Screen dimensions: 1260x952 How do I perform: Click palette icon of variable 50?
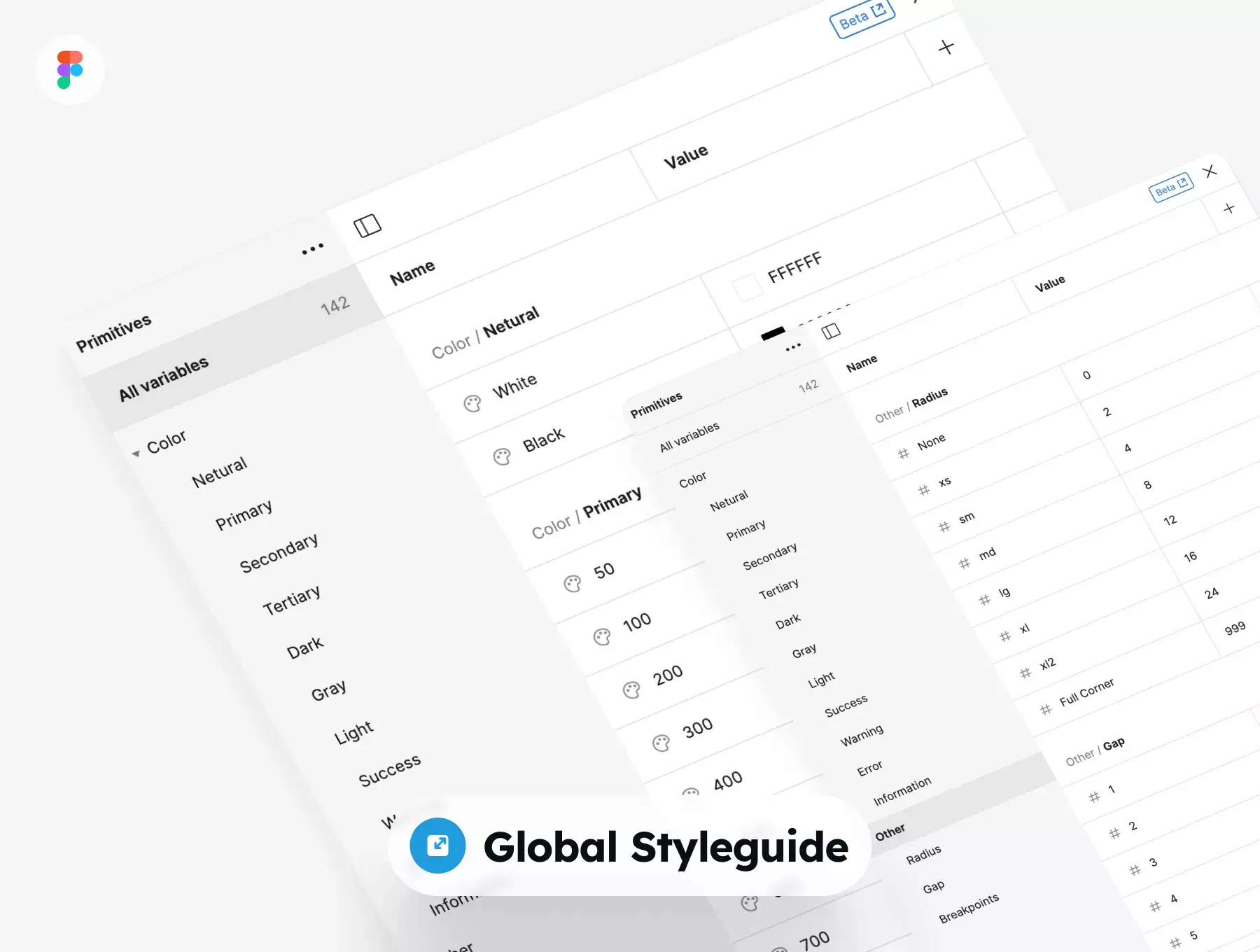573,584
